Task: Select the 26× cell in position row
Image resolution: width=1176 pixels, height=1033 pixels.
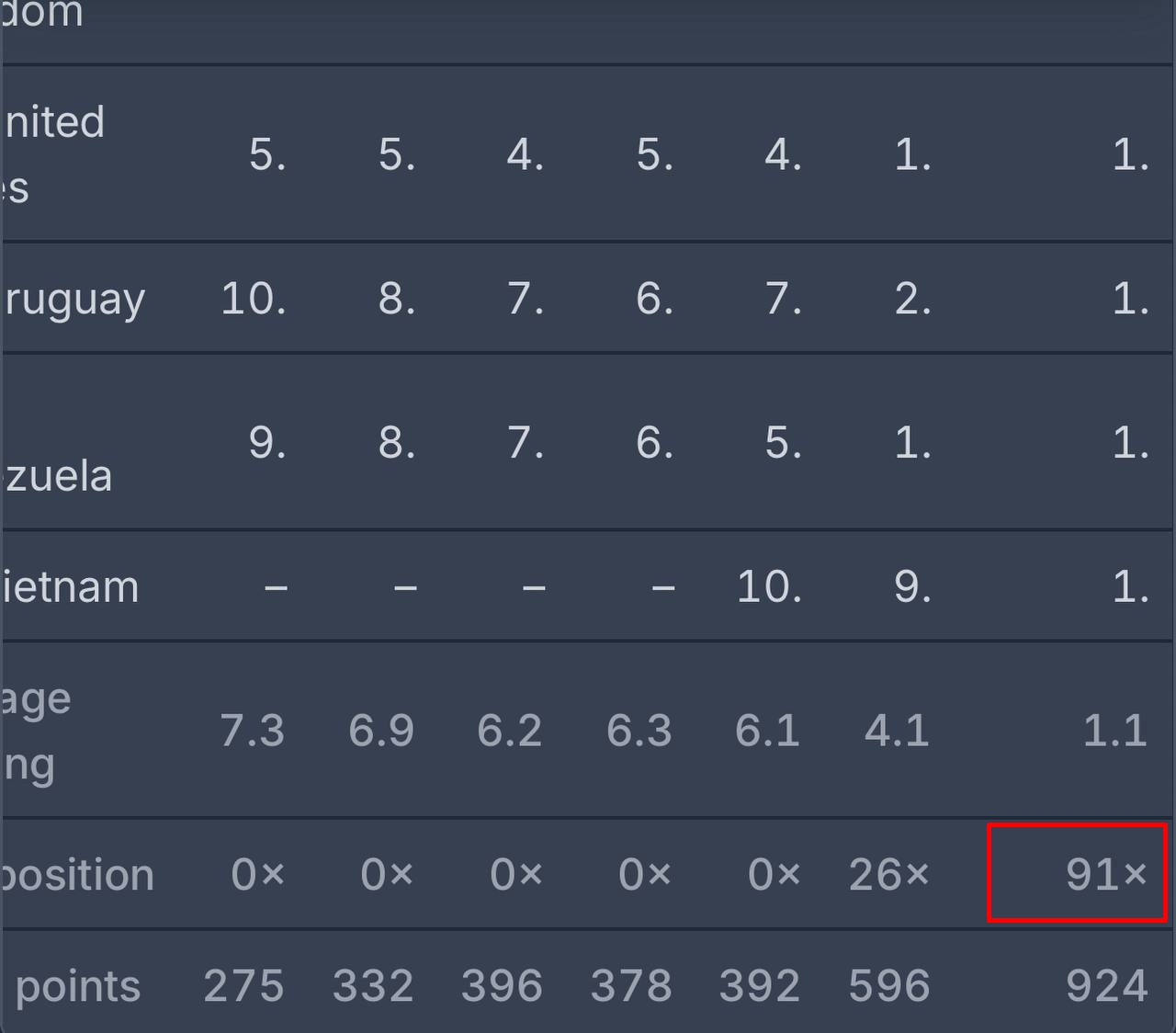Action: (x=888, y=874)
